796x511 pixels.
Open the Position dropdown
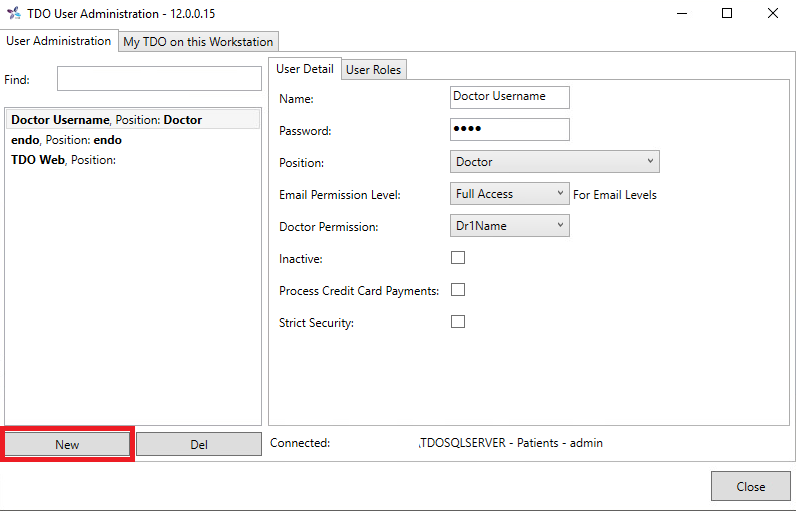coord(554,161)
